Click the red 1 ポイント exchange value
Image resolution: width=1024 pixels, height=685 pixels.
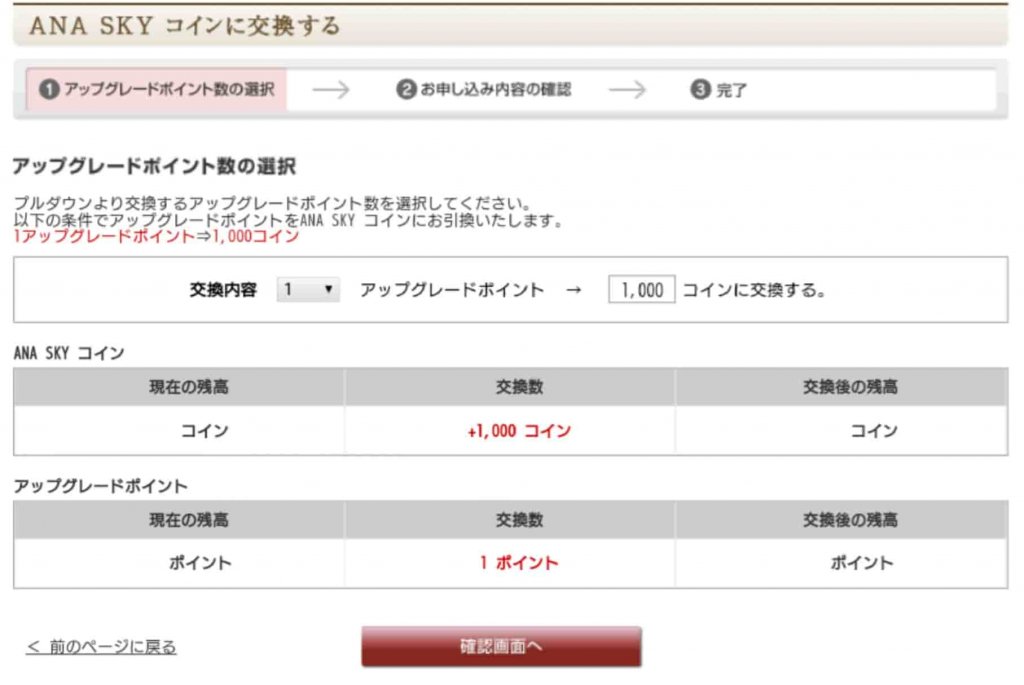coord(519,563)
